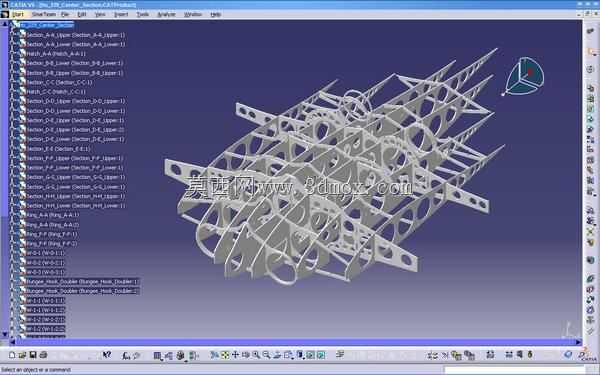Open the Start menu
This screenshot has width=600, height=375.
coord(18,14)
